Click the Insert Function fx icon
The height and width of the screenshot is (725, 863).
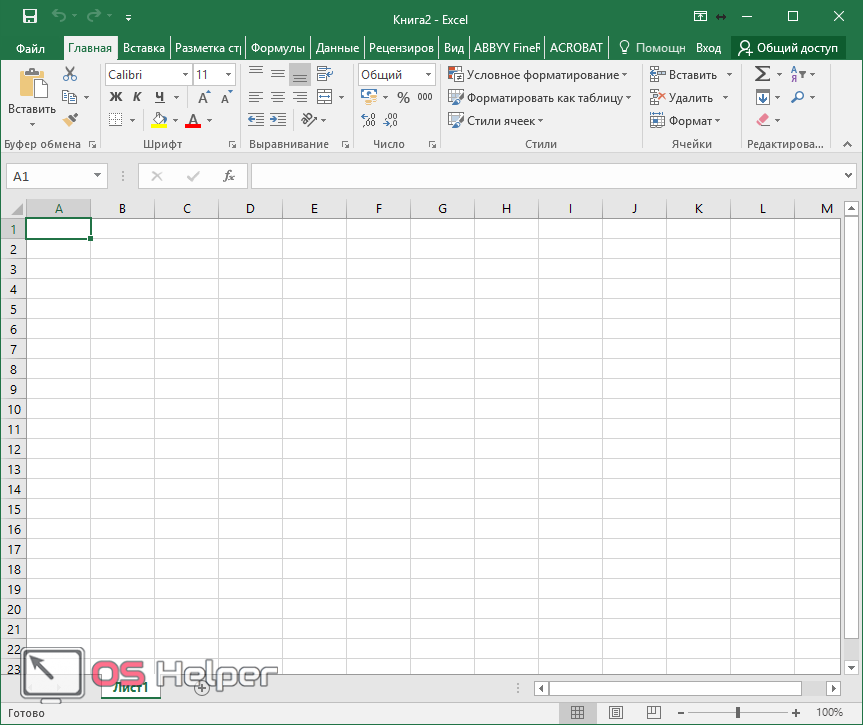coord(229,176)
